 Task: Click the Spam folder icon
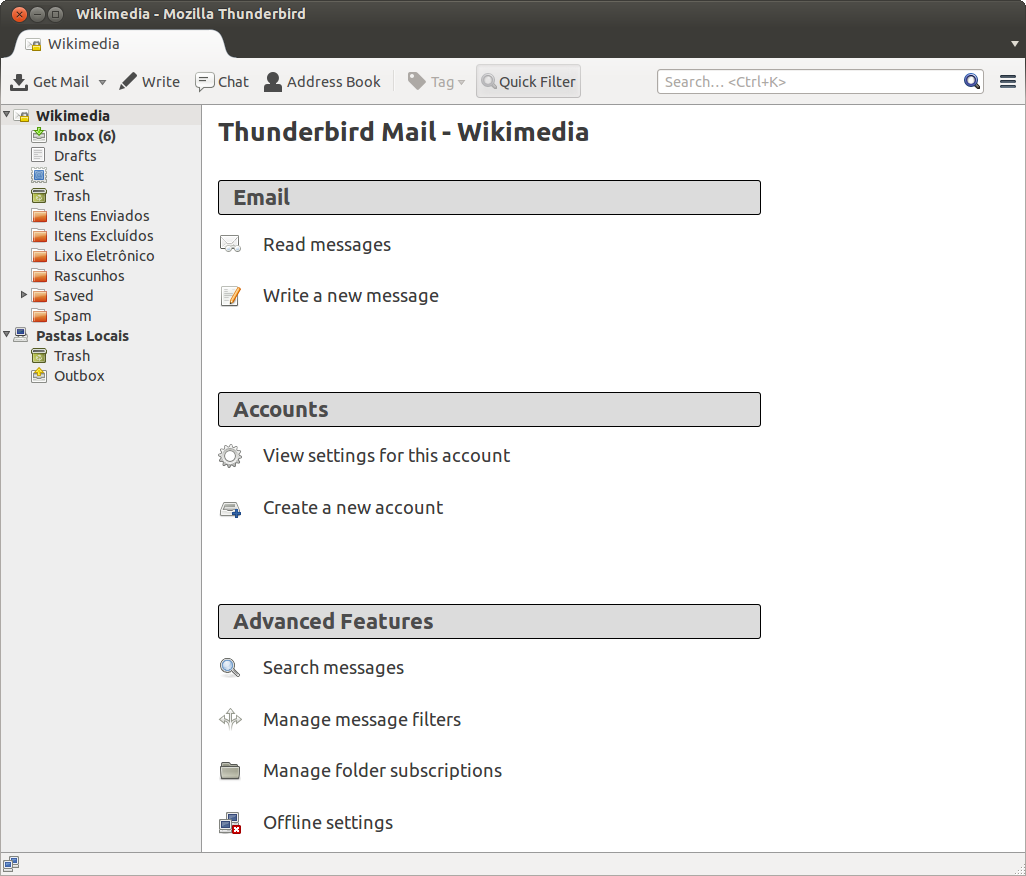39,316
